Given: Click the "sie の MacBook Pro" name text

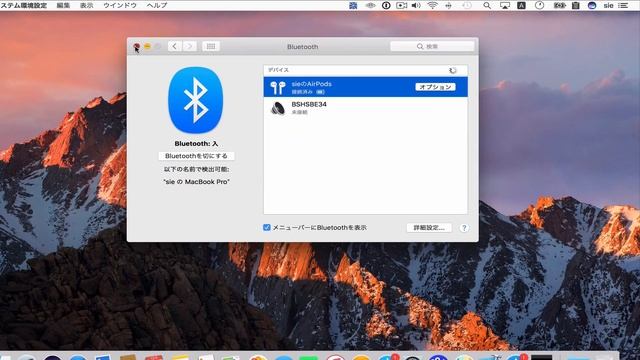Looking at the screenshot, I should (196, 182).
